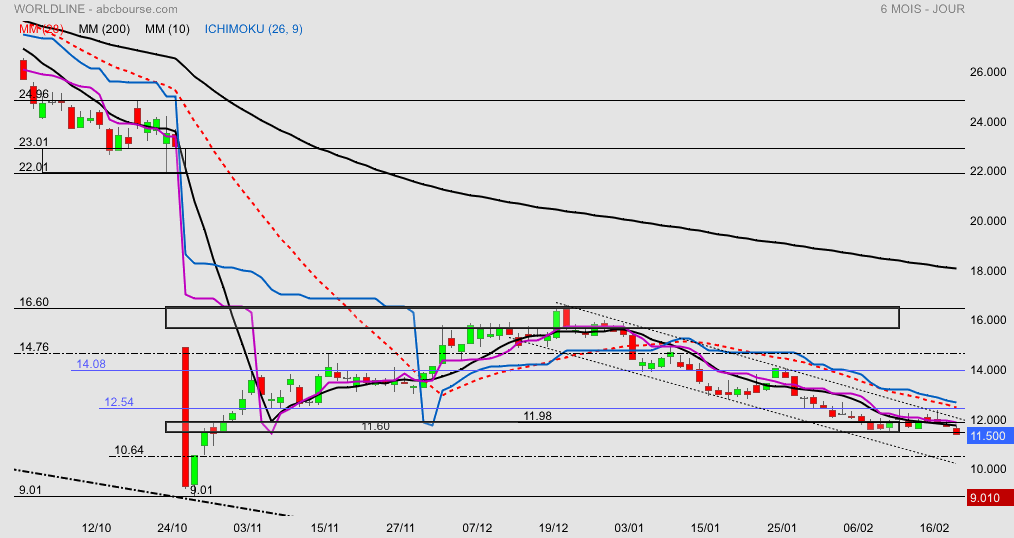
Task: Click the 03/11 date axis label
Action: click(248, 528)
